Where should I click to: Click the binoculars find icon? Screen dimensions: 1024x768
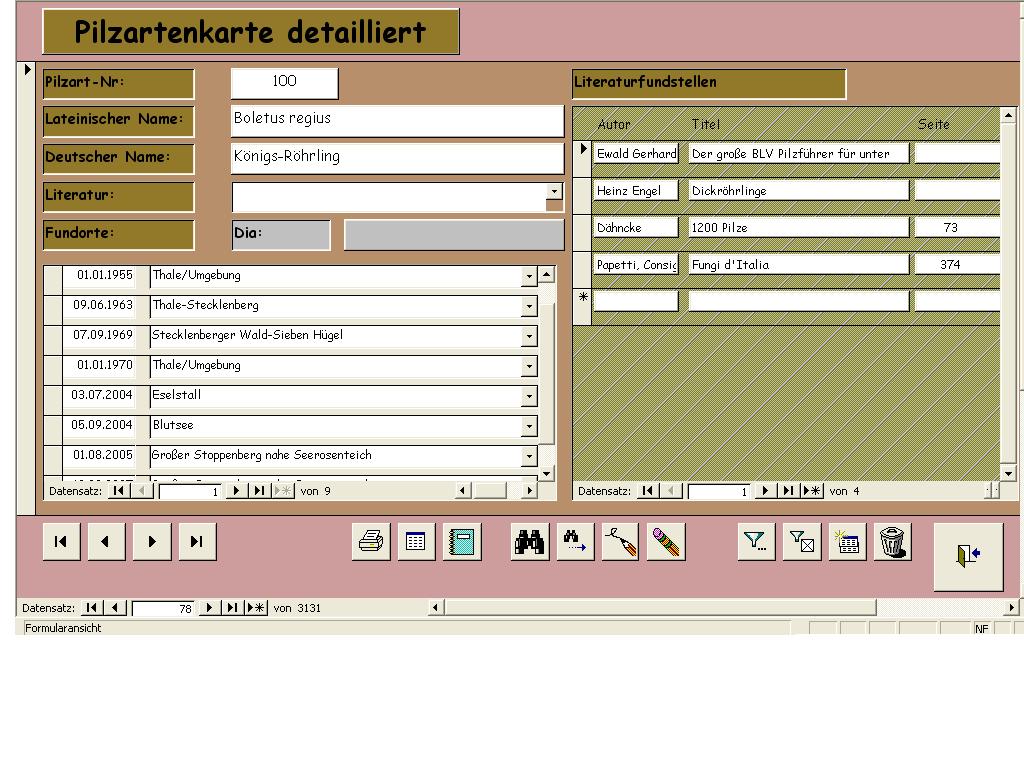[x=530, y=542]
